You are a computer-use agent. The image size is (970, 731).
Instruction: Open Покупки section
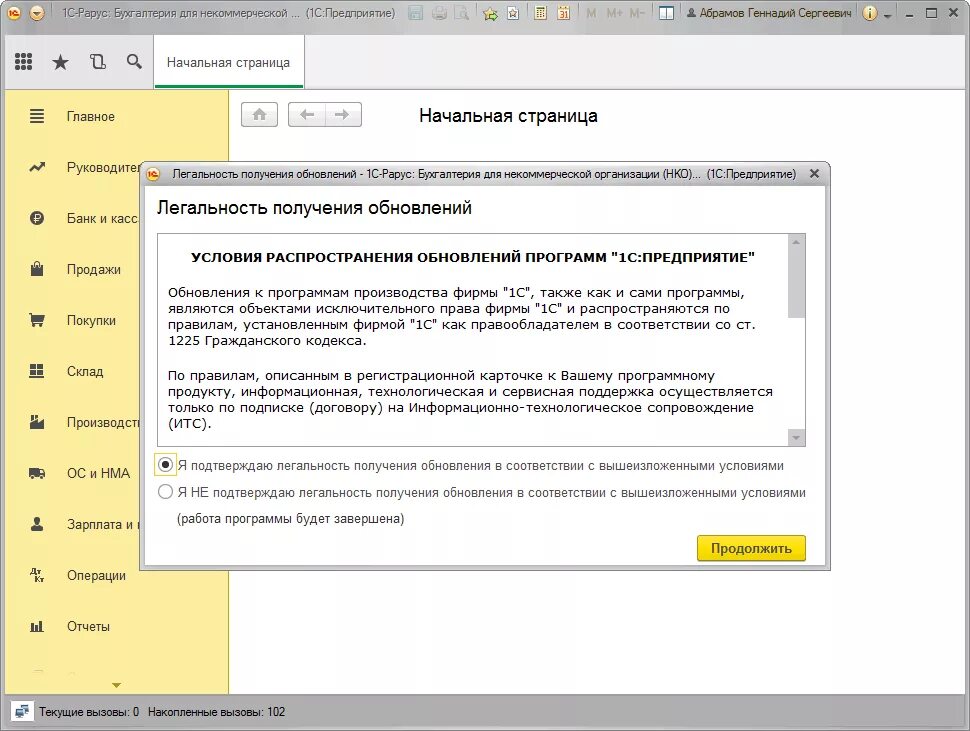pyautogui.click(x=92, y=320)
